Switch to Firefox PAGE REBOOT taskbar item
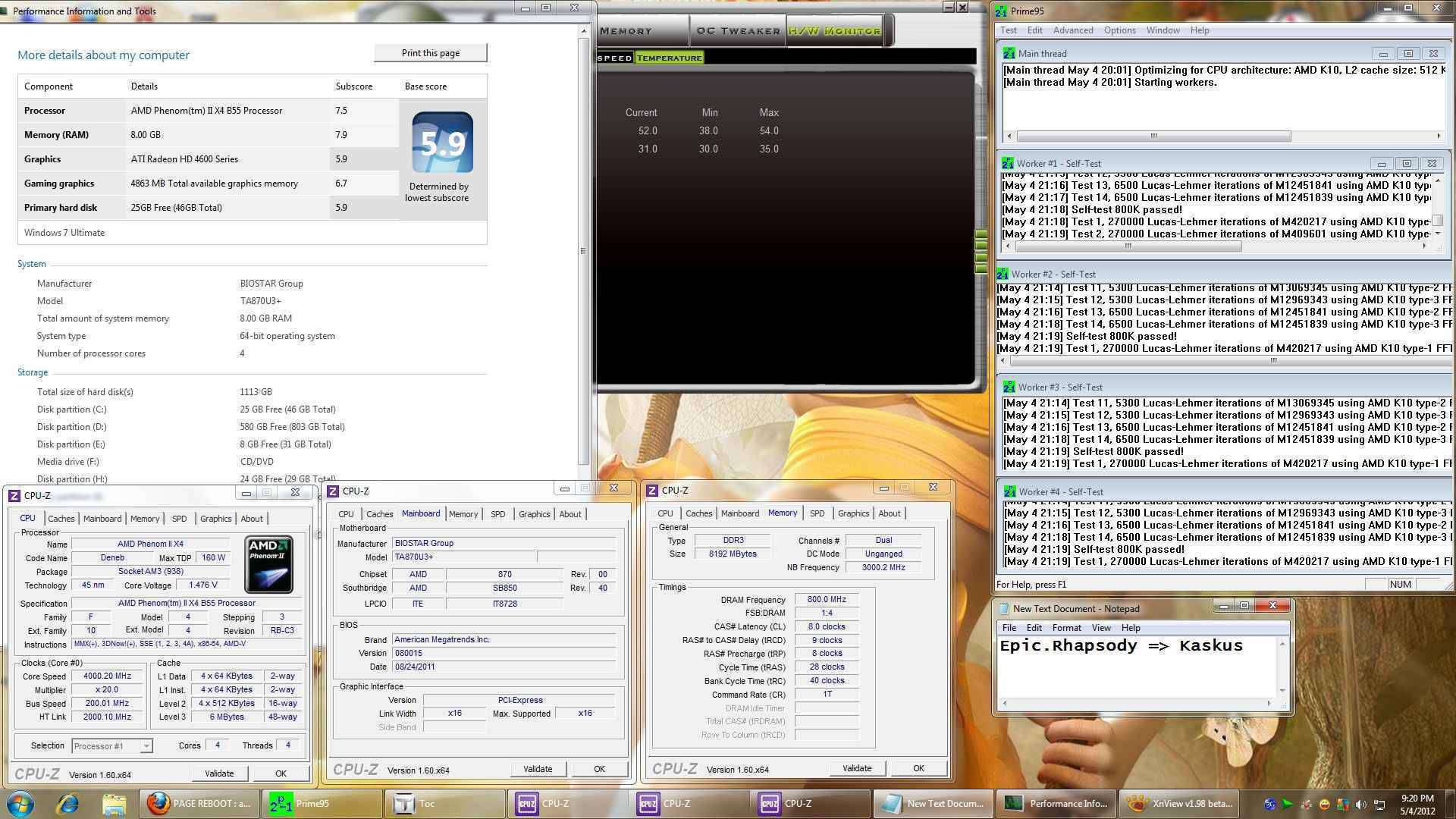 tap(199, 804)
